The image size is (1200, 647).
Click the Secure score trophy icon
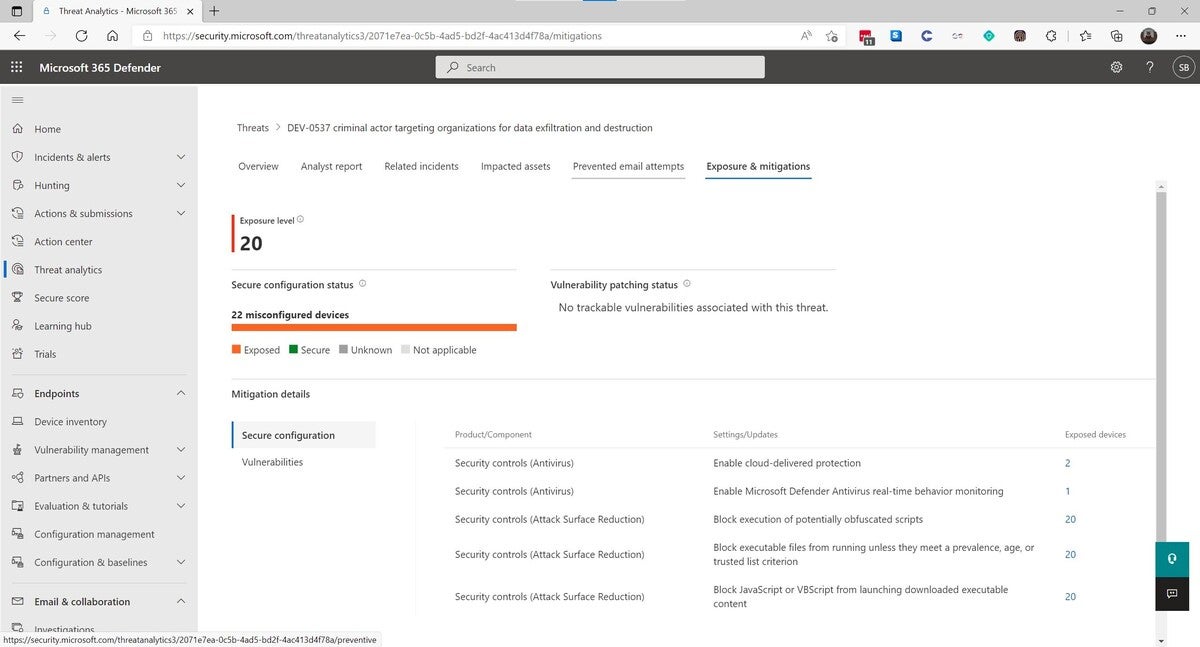17,298
